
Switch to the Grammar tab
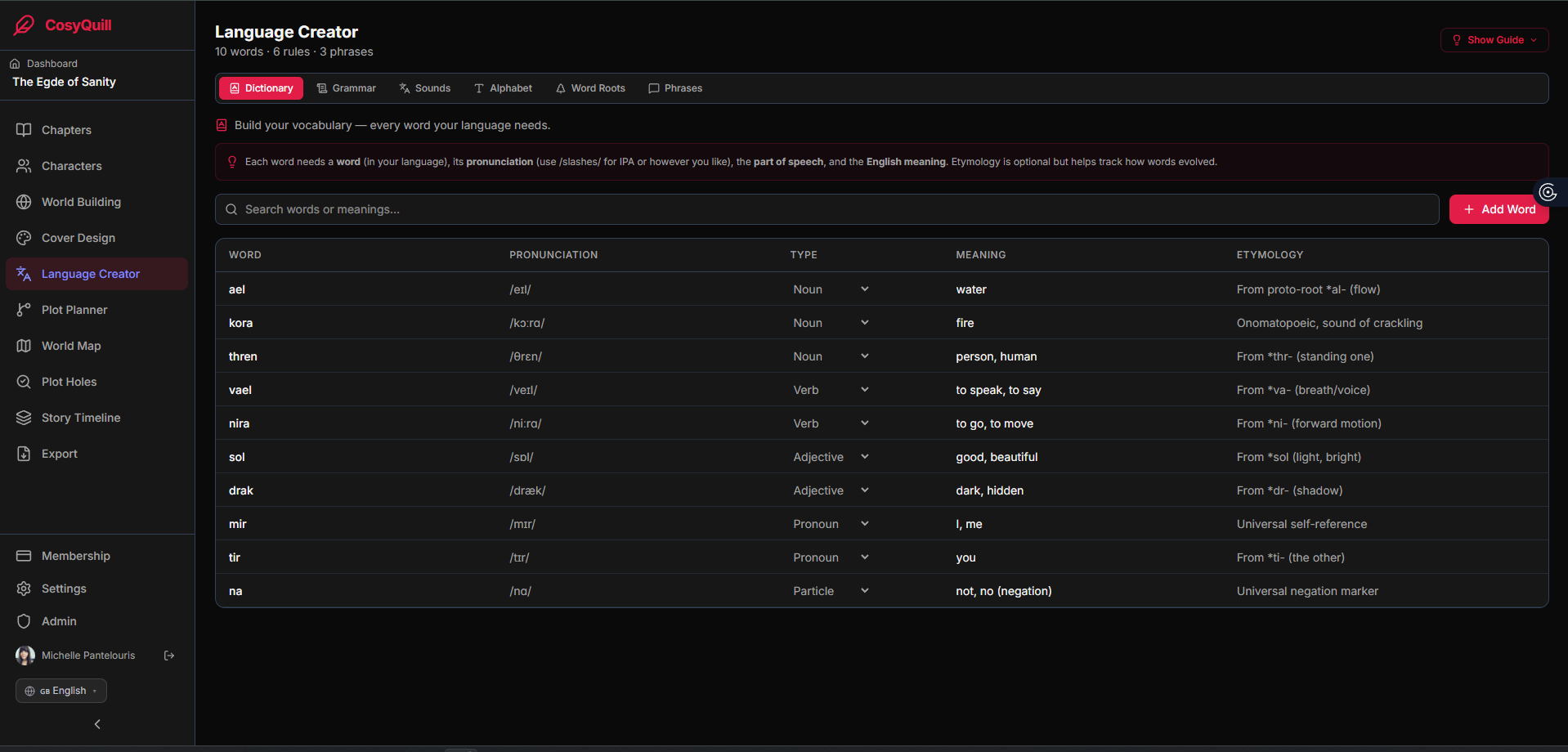(x=347, y=88)
